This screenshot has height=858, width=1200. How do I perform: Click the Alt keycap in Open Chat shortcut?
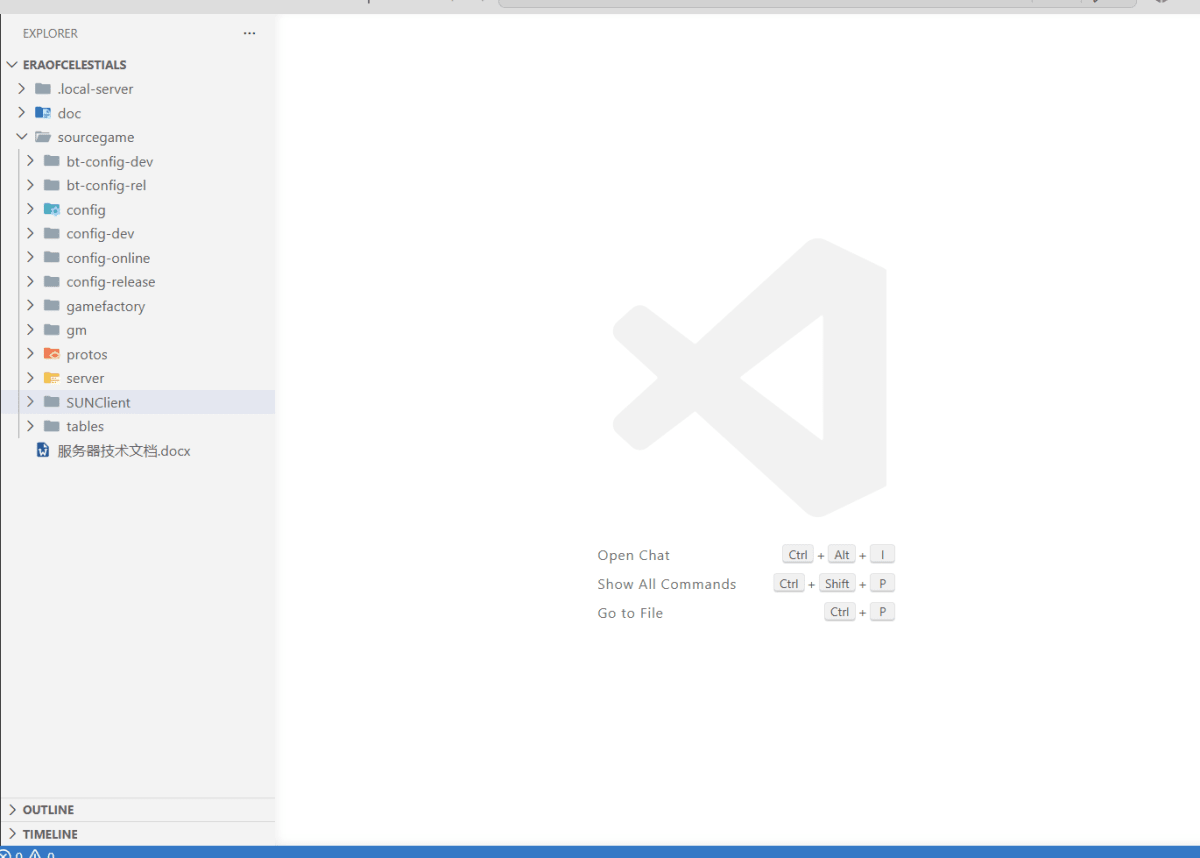pos(842,555)
